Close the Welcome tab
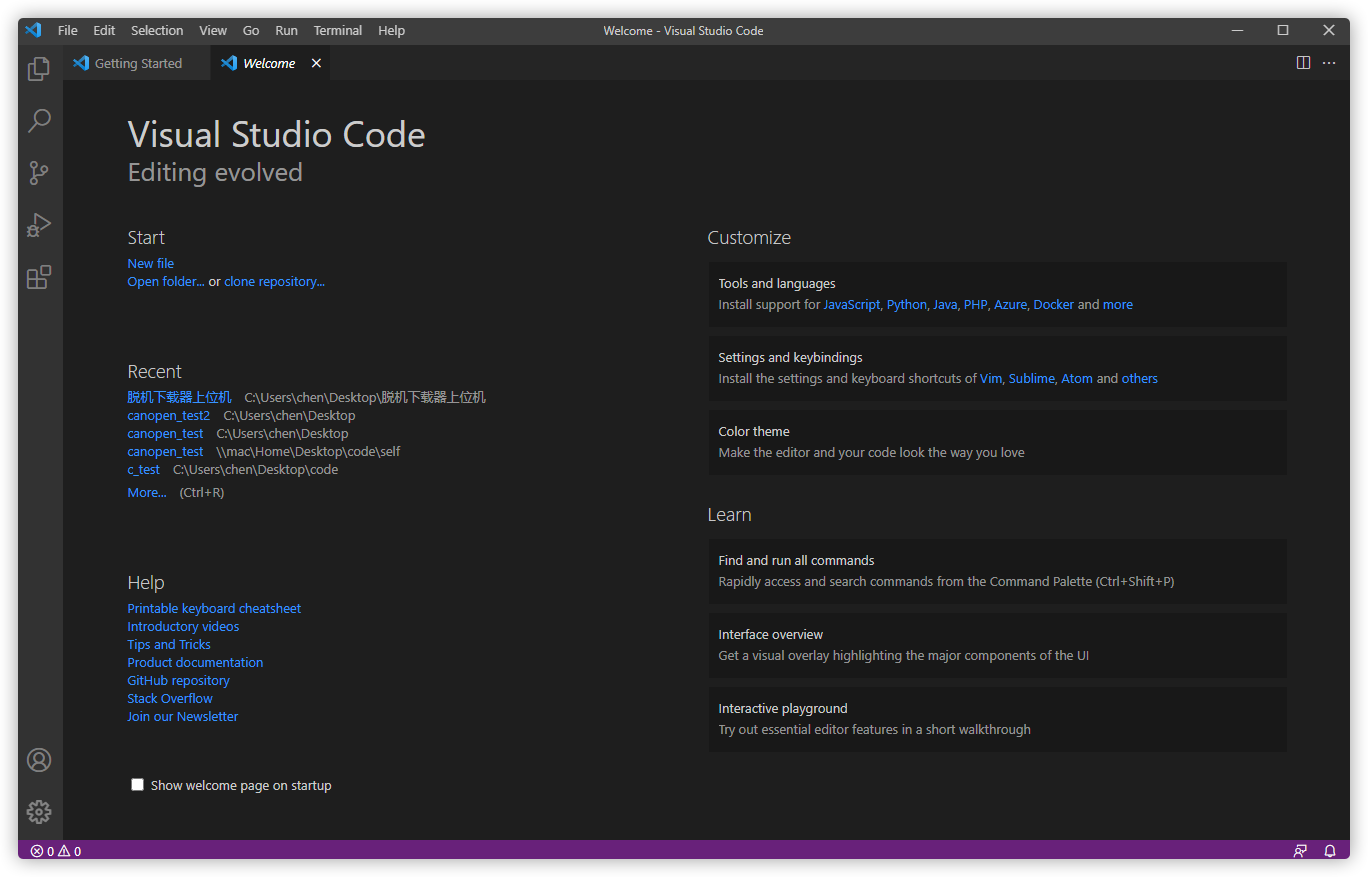The height and width of the screenshot is (877, 1368). 316,63
